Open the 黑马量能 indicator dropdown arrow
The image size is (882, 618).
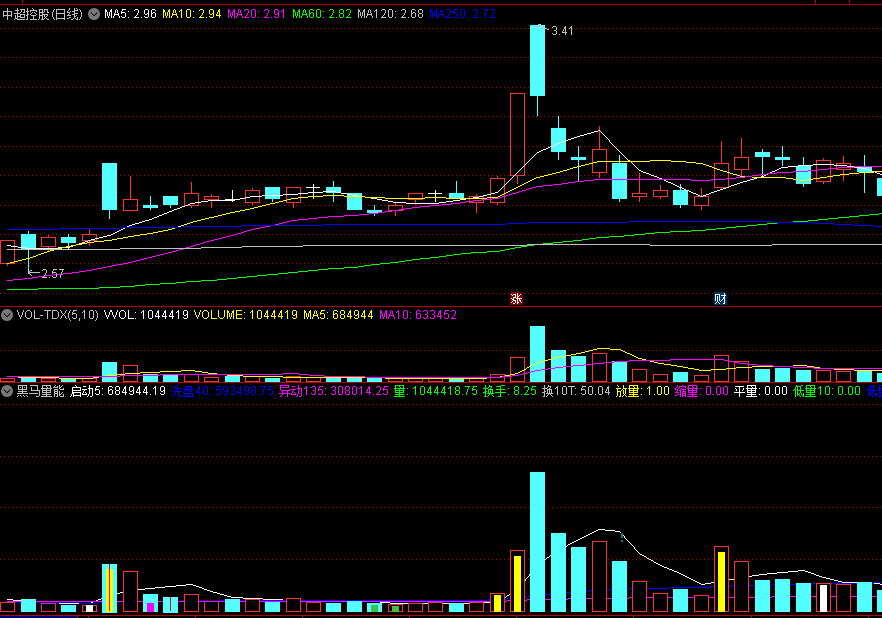point(7,391)
